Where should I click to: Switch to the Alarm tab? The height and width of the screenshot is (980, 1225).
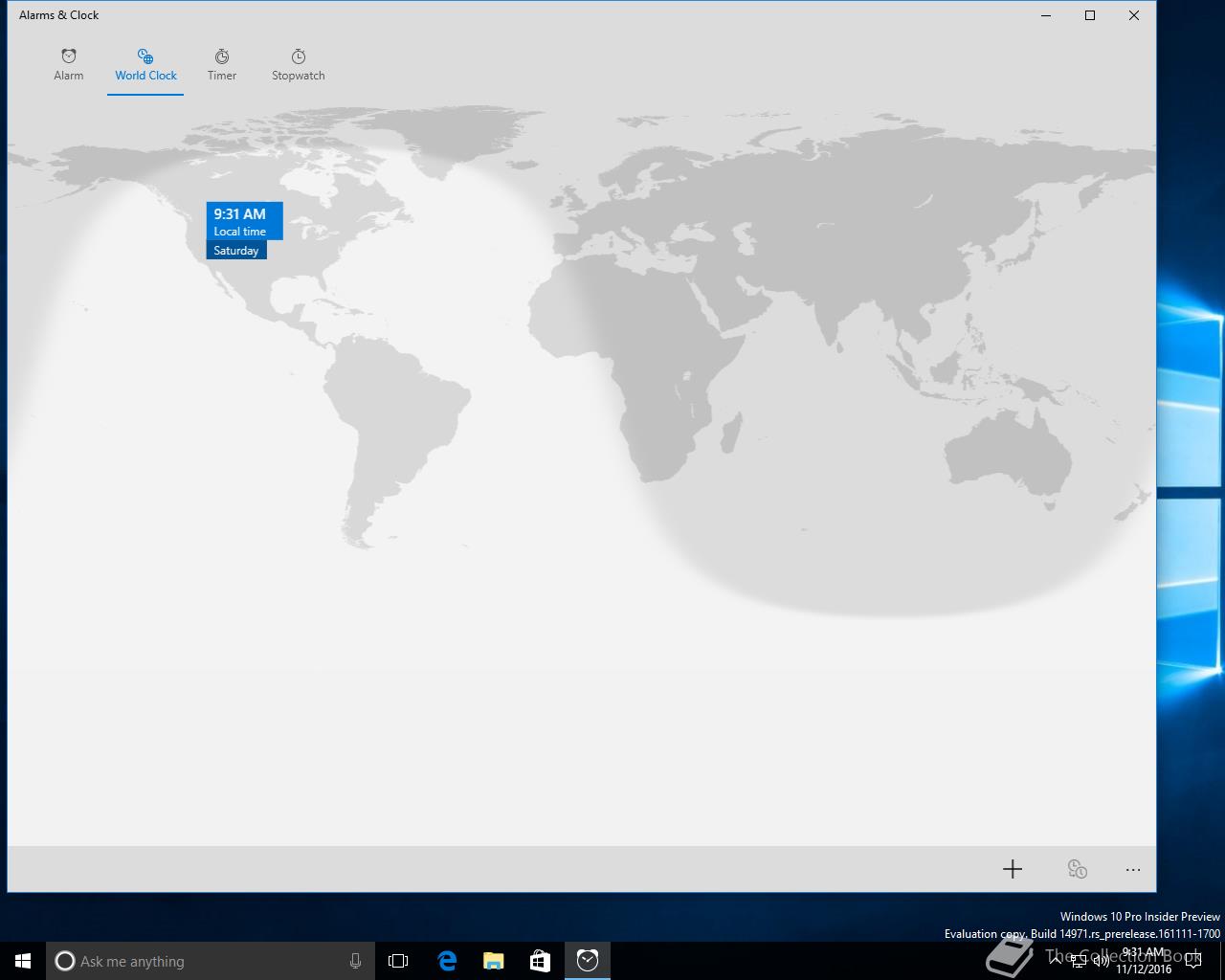(x=69, y=65)
